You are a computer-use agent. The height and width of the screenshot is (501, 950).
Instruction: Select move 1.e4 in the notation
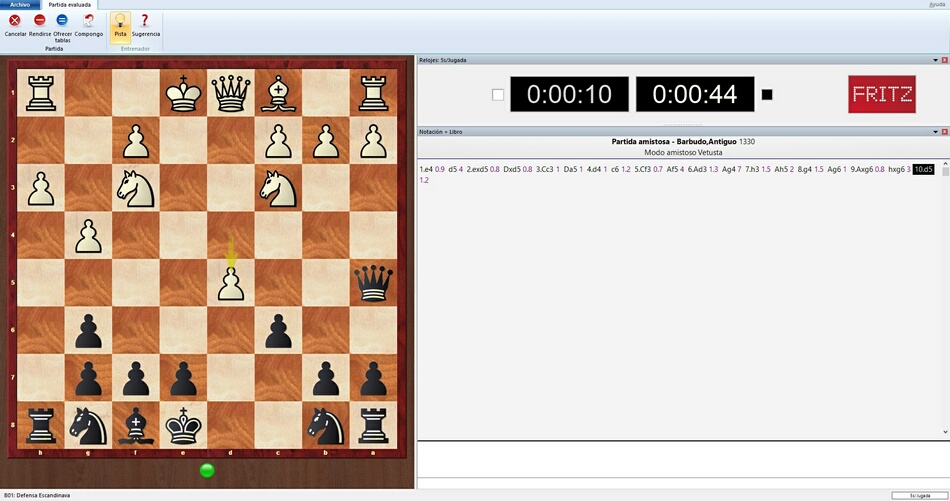[x=427, y=170]
